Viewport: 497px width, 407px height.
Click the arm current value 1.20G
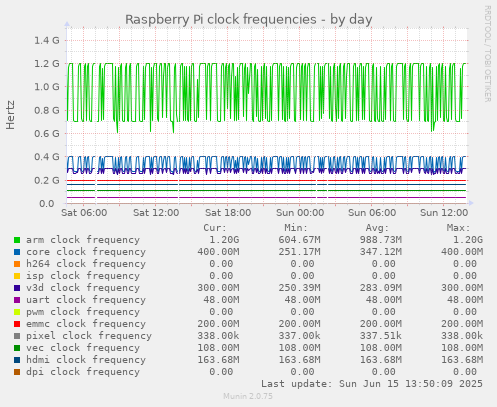pos(224,240)
